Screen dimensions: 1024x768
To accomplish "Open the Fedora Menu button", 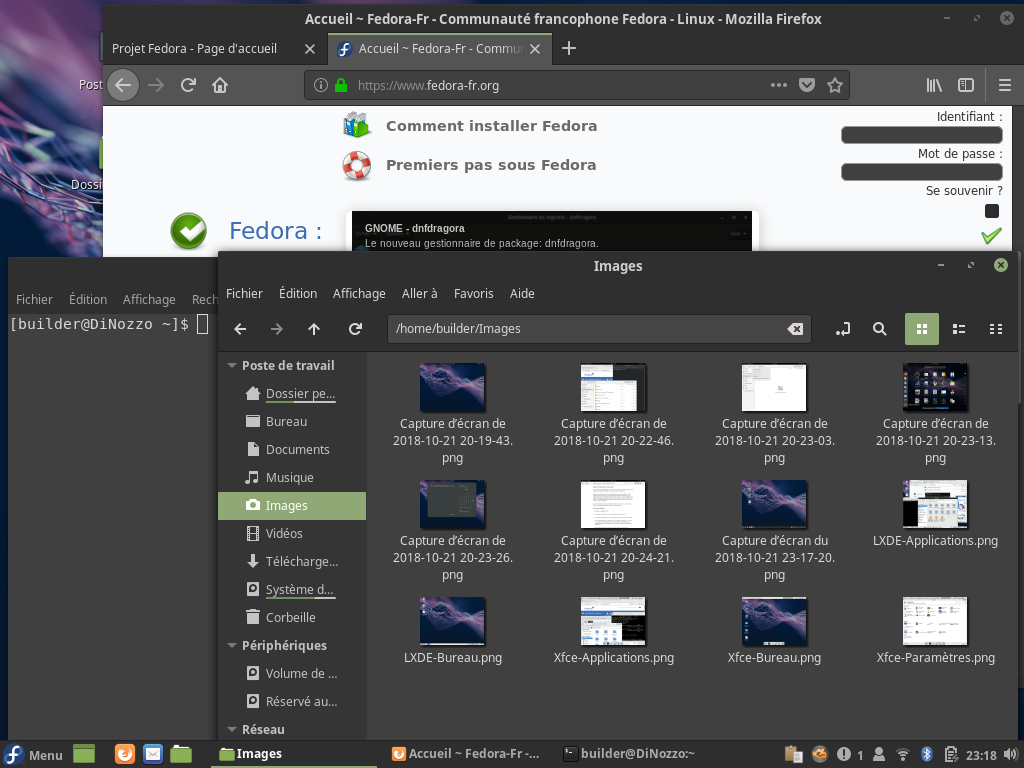I will click(33, 755).
